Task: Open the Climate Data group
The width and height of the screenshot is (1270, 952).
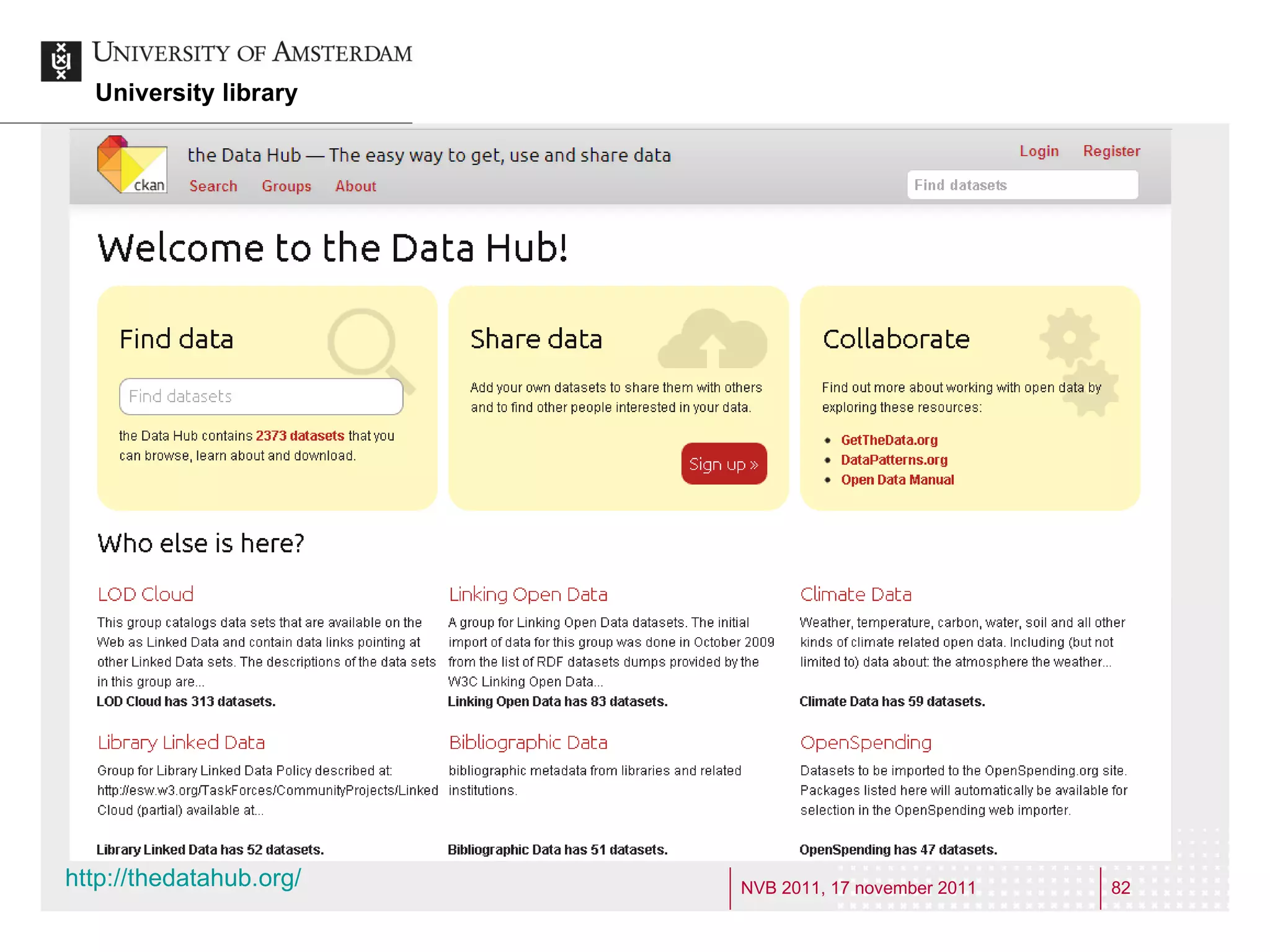Action: click(x=856, y=594)
